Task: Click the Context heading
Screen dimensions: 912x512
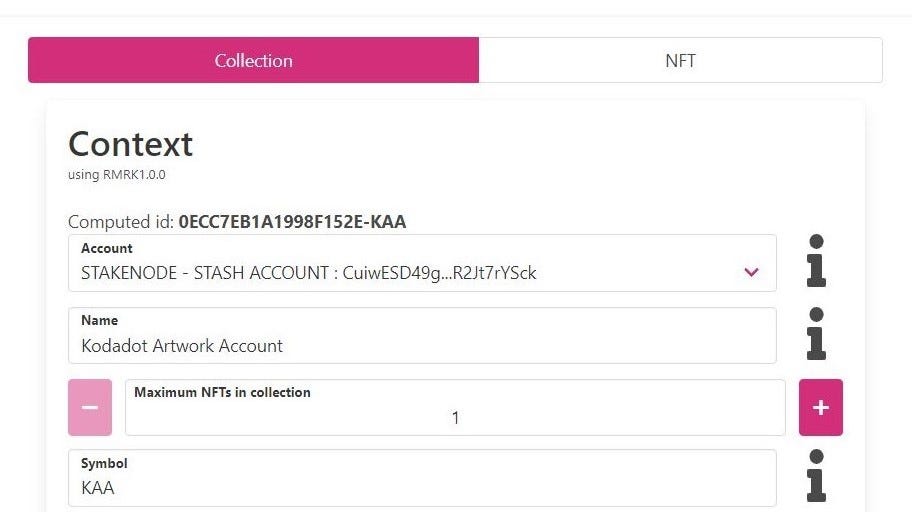Action: [130, 144]
